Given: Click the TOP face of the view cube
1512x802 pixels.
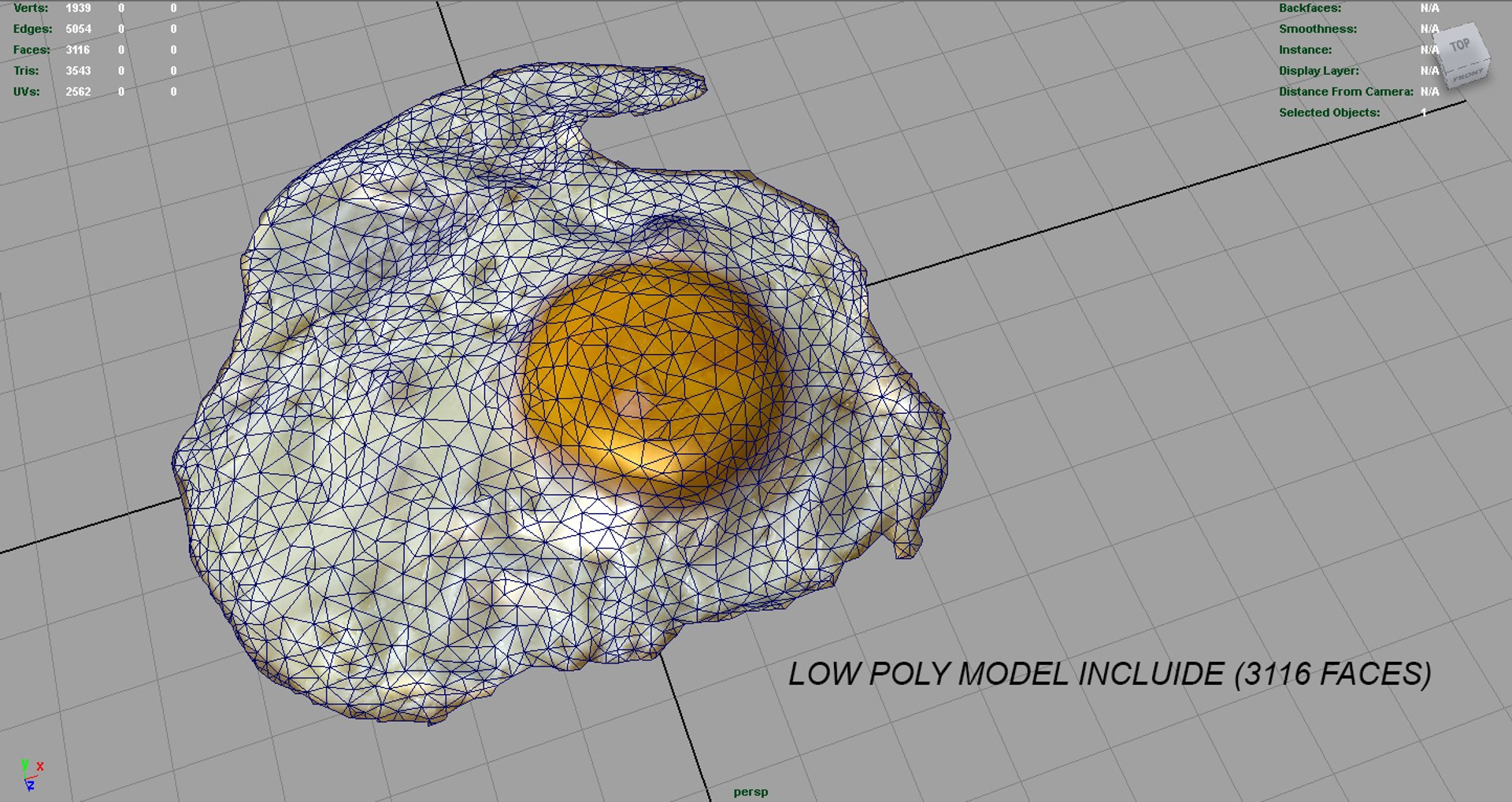Looking at the screenshot, I should 1459,46.
